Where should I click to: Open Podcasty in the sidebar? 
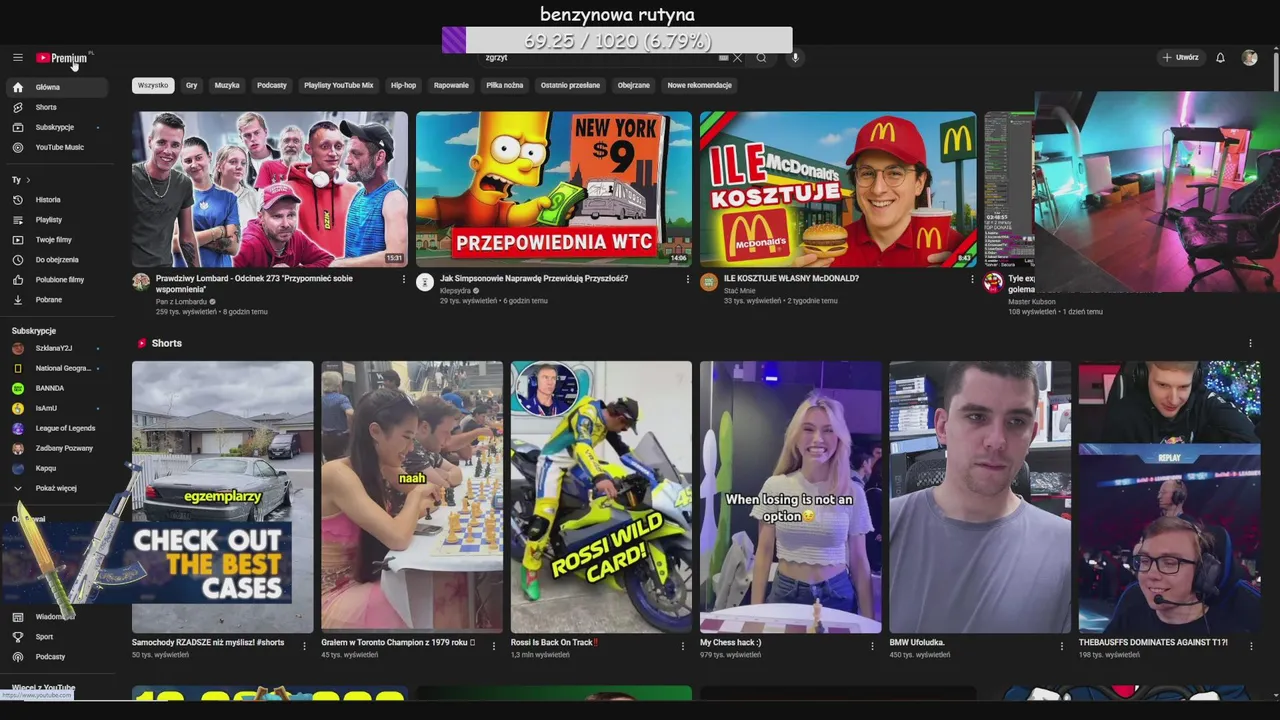[x=57, y=657]
